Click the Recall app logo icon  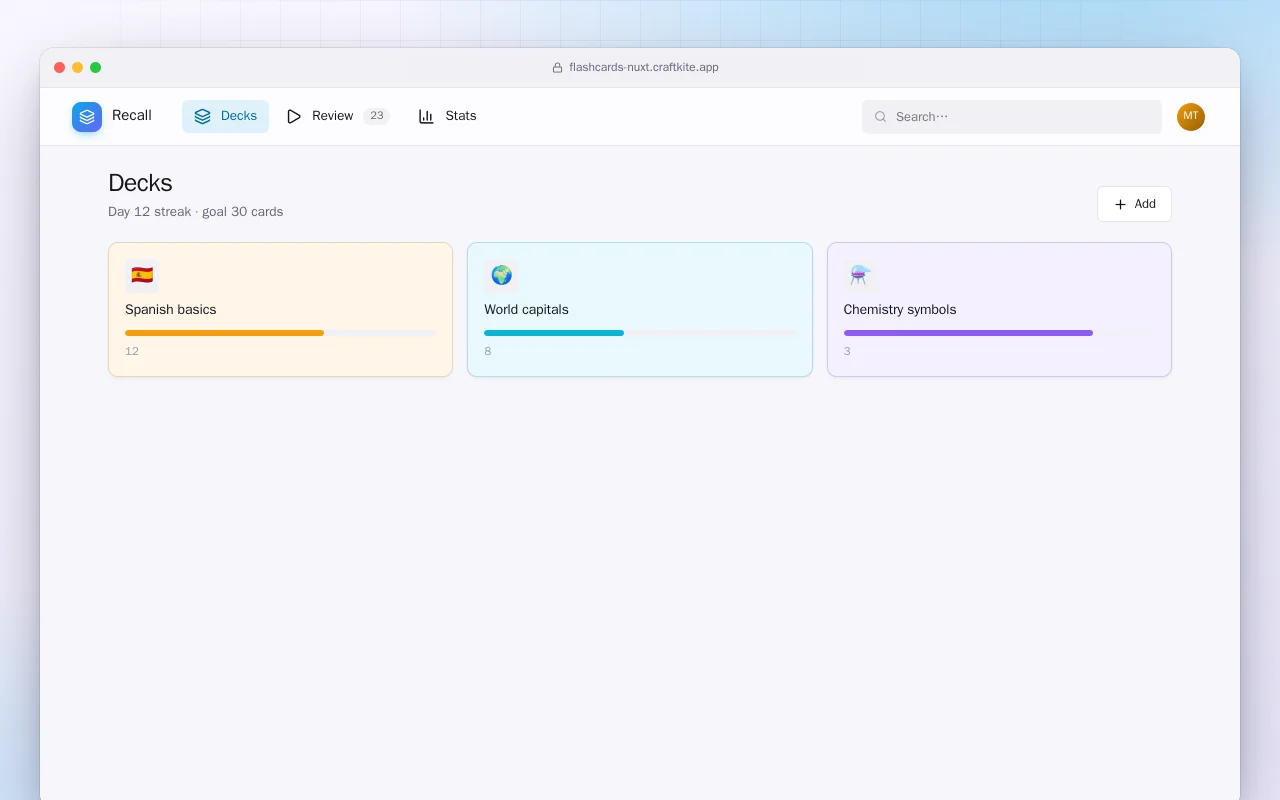[87, 117]
